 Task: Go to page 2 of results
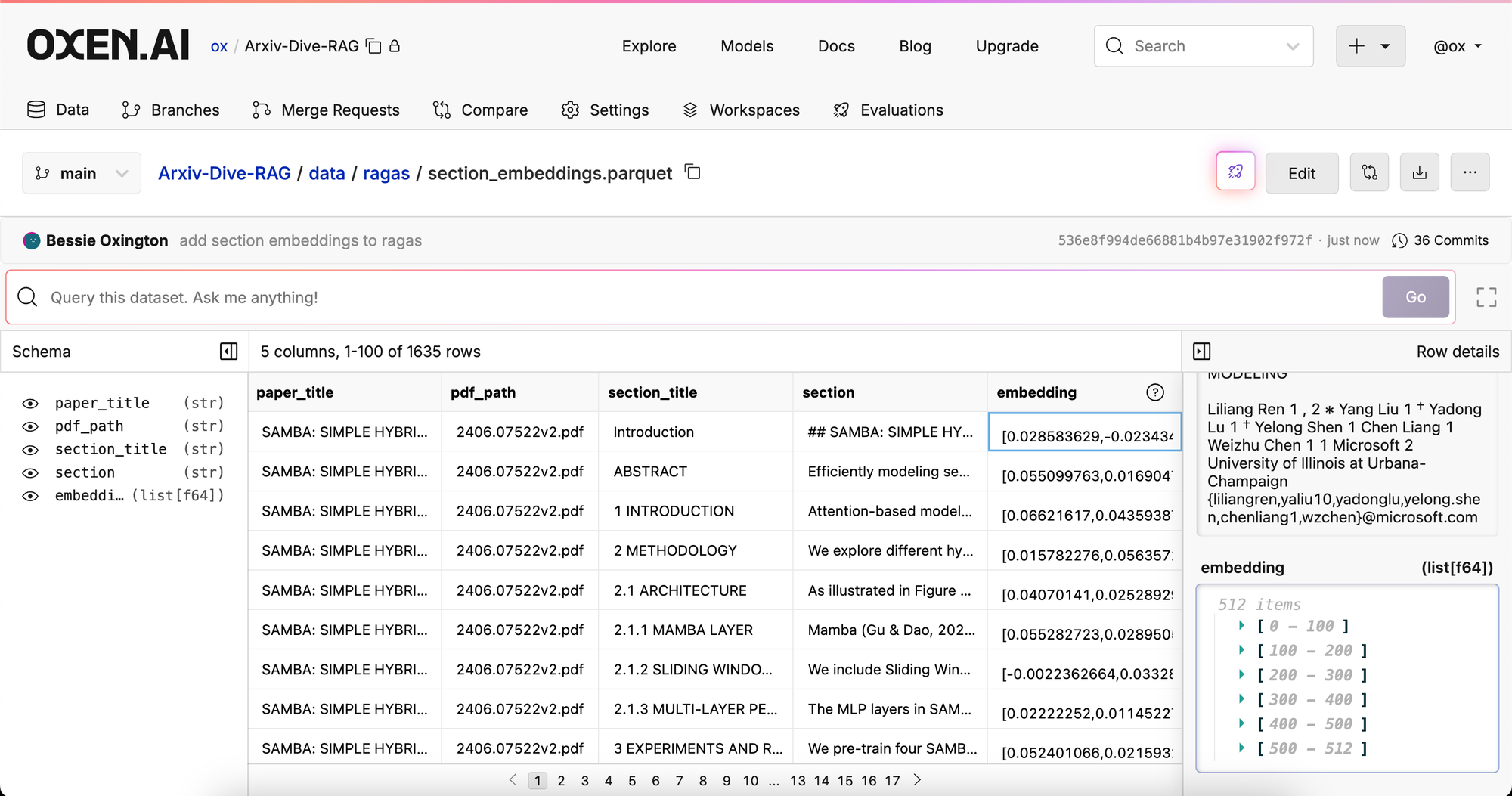(x=561, y=780)
